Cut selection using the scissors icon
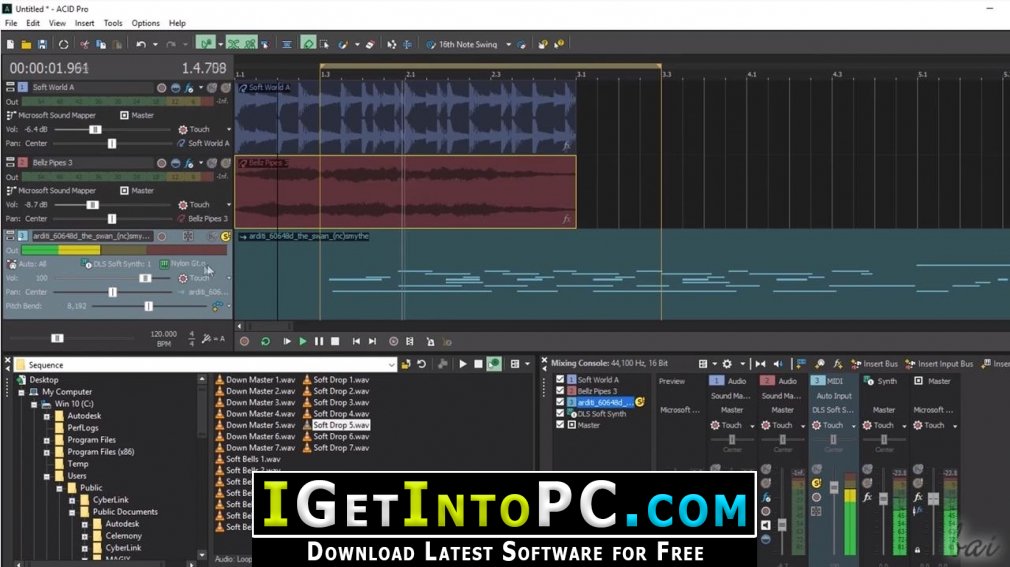Image resolution: width=1010 pixels, height=567 pixels. tap(84, 44)
